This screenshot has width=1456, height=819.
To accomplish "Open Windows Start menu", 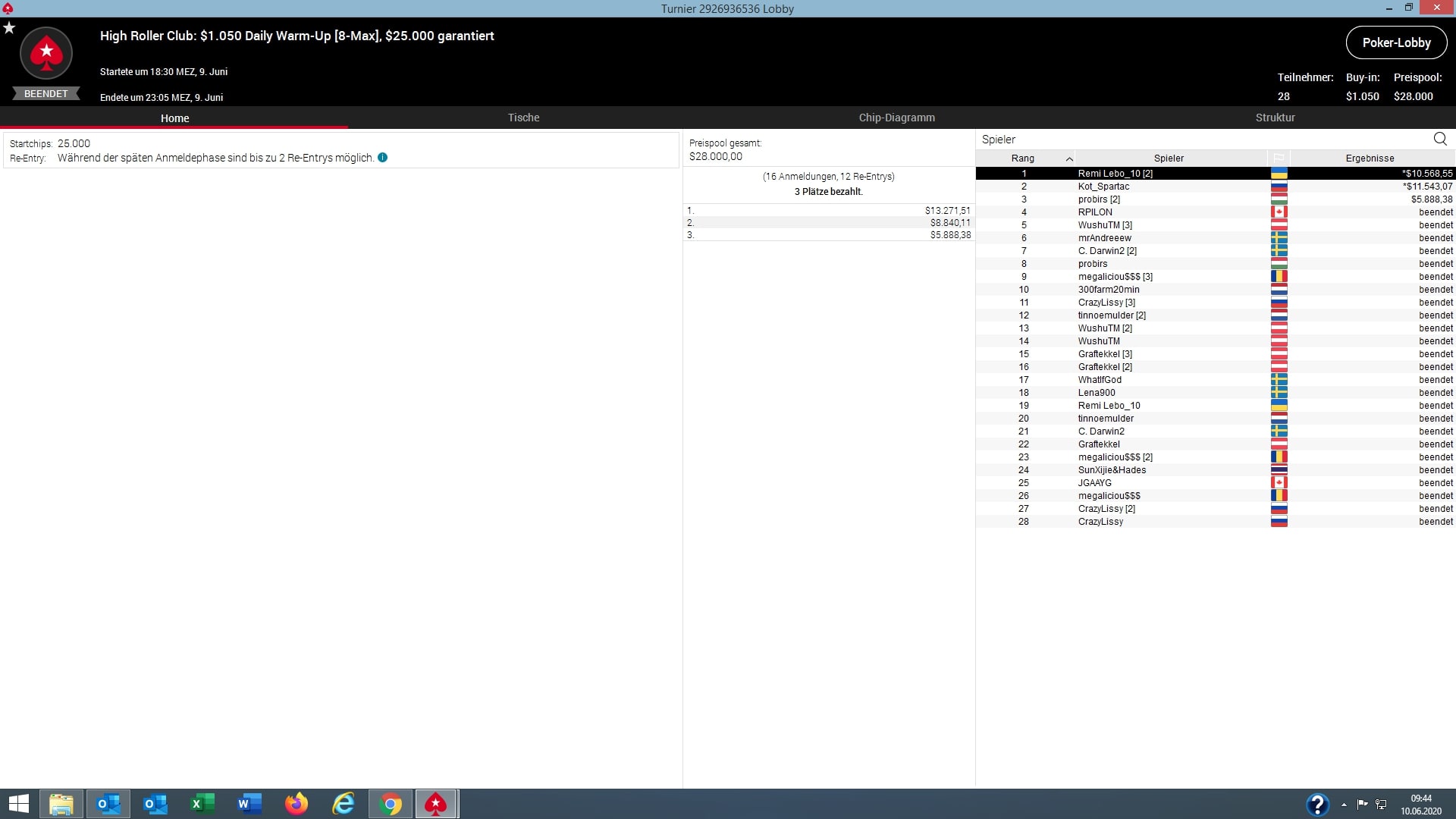I will [18, 804].
